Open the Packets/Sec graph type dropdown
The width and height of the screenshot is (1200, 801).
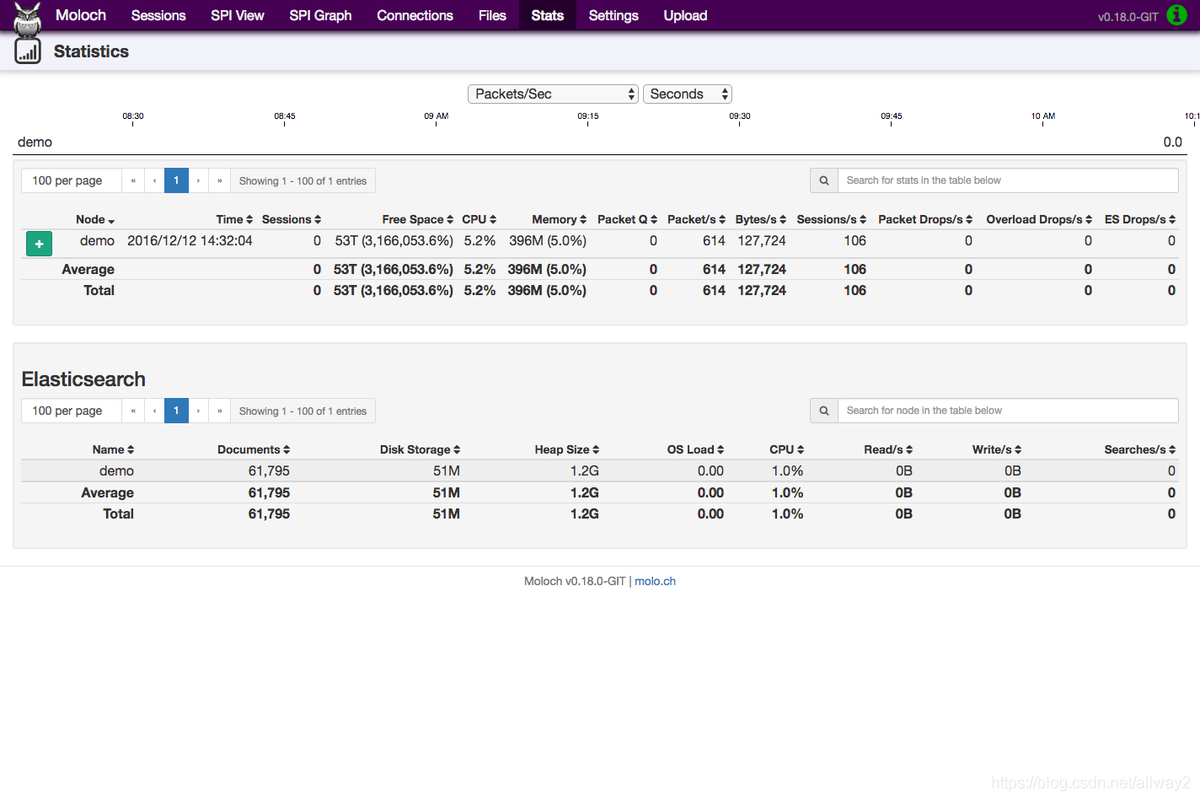coord(553,94)
